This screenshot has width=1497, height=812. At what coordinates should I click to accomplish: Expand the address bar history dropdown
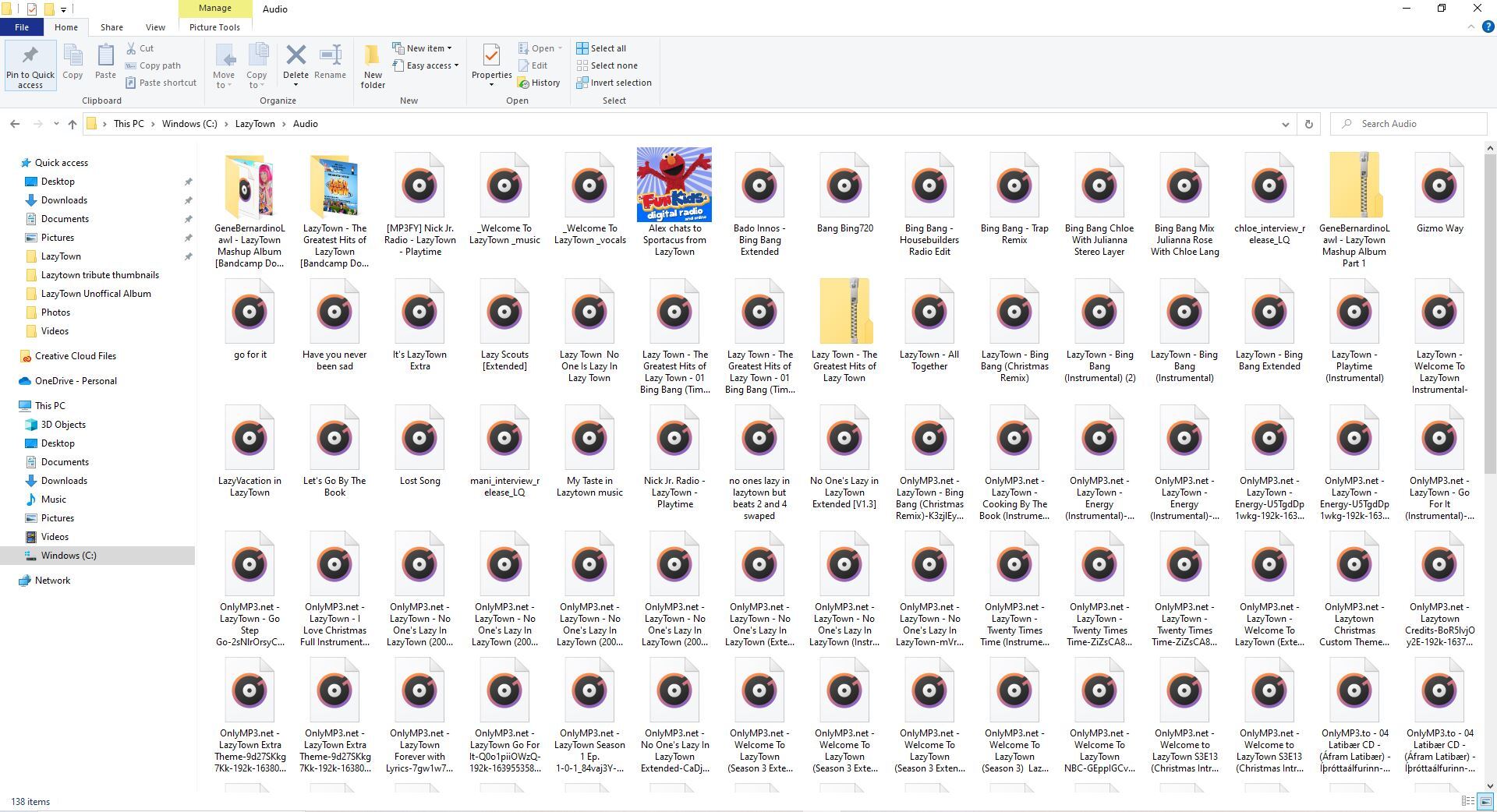pyautogui.click(x=1285, y=124)
